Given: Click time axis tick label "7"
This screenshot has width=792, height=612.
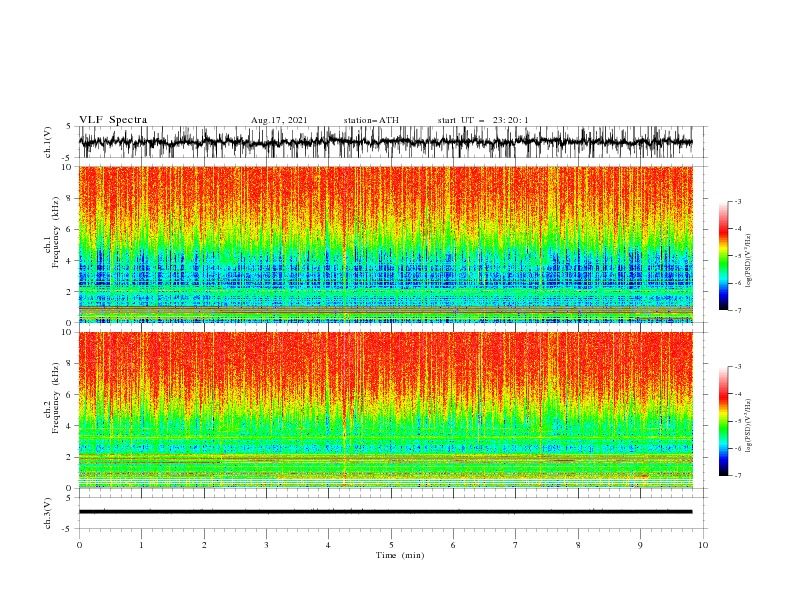Looking at the screenshot, I should pos(516,545).
